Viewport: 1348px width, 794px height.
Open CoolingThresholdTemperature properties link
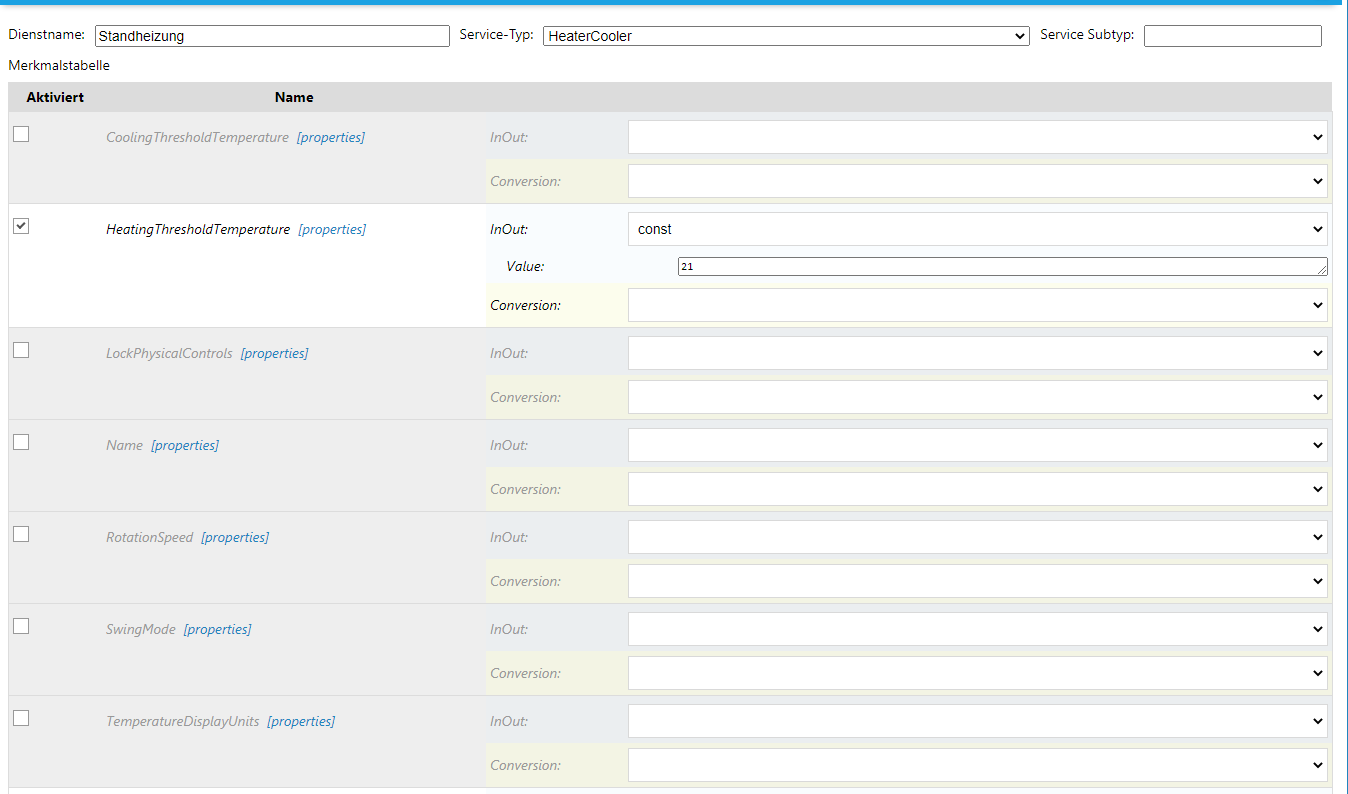point(331,137)
